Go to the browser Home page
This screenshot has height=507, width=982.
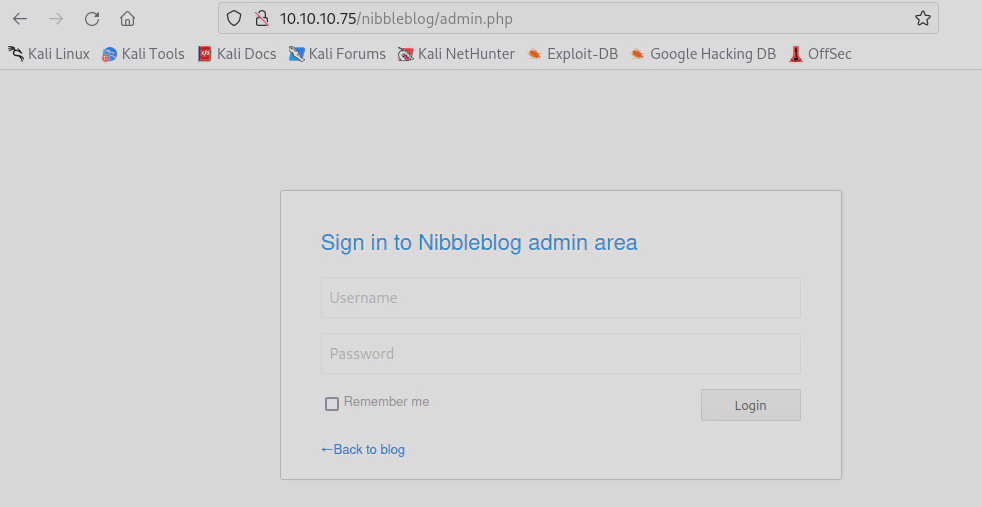(127, 18)
